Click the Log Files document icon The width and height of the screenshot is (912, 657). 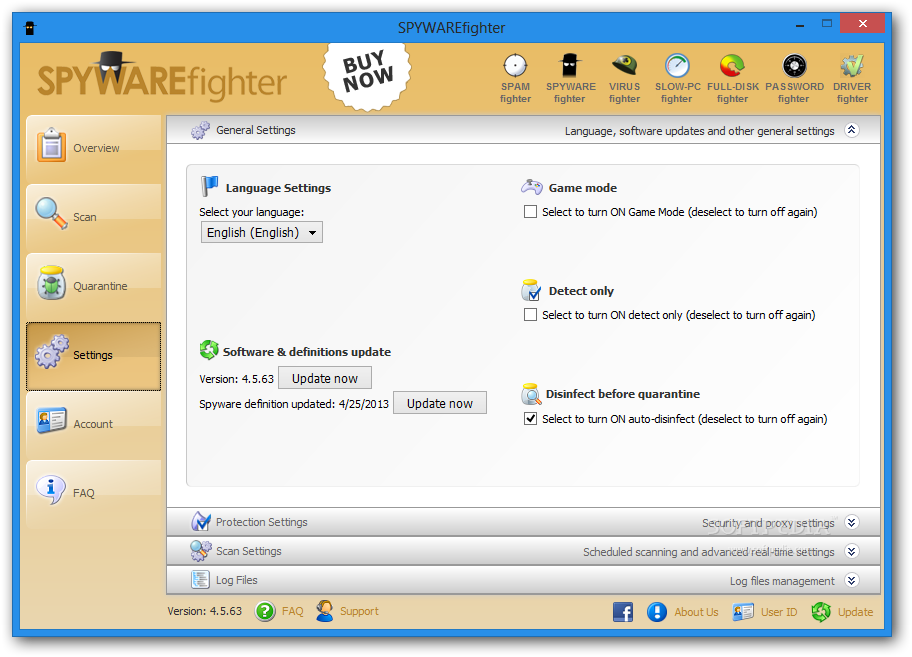click(x=201, y=580)
